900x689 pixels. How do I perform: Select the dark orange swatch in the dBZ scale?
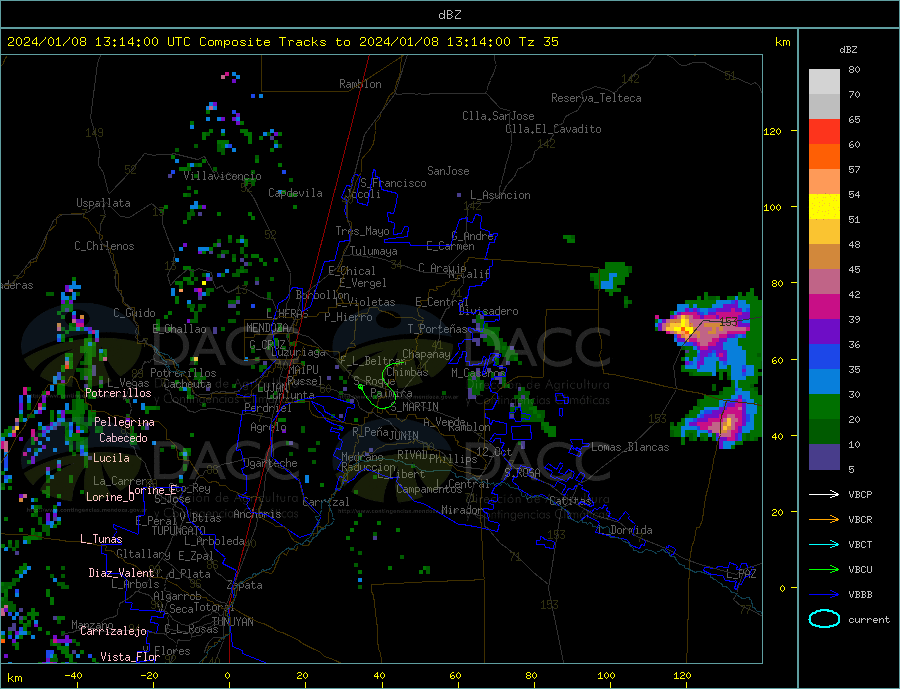click(824, 157)
